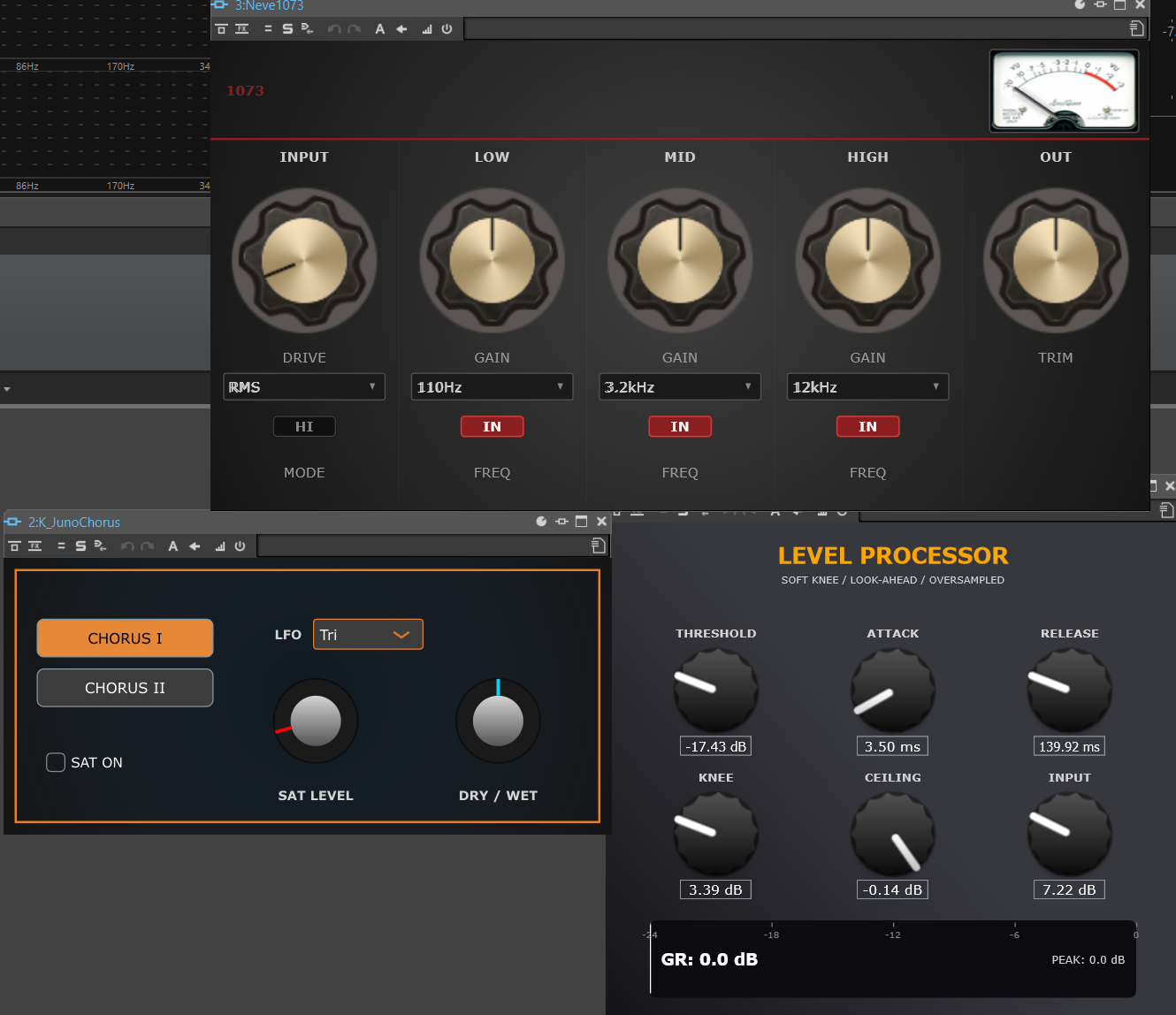1176x1015 pixels.
Task: Enable the SAT ON checkbox
Action: click(56, 762)
